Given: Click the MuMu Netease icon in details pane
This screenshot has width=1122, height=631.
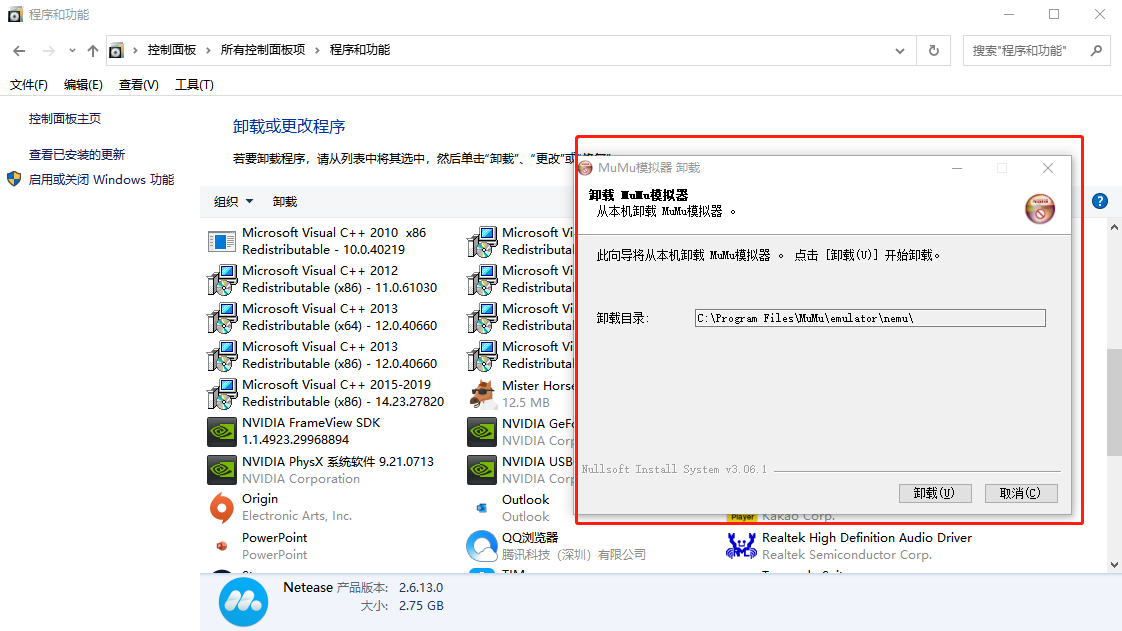Looking at the screenshot, I should pyautogui.click(x=243, y=602).
